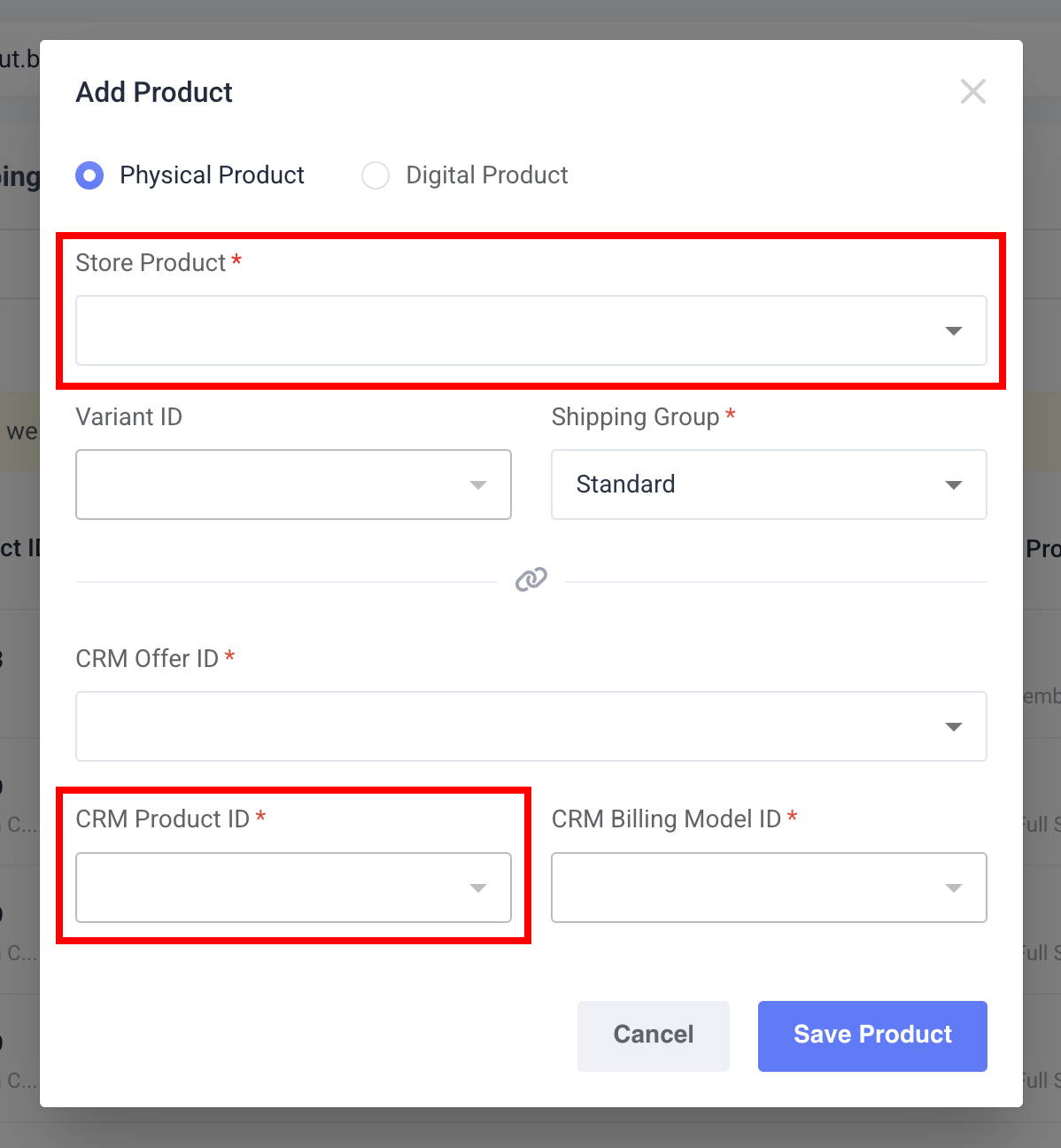Close the Add Product dialog with X
The width and height of the screenshot is (1061, 1148).
point(972,91)
